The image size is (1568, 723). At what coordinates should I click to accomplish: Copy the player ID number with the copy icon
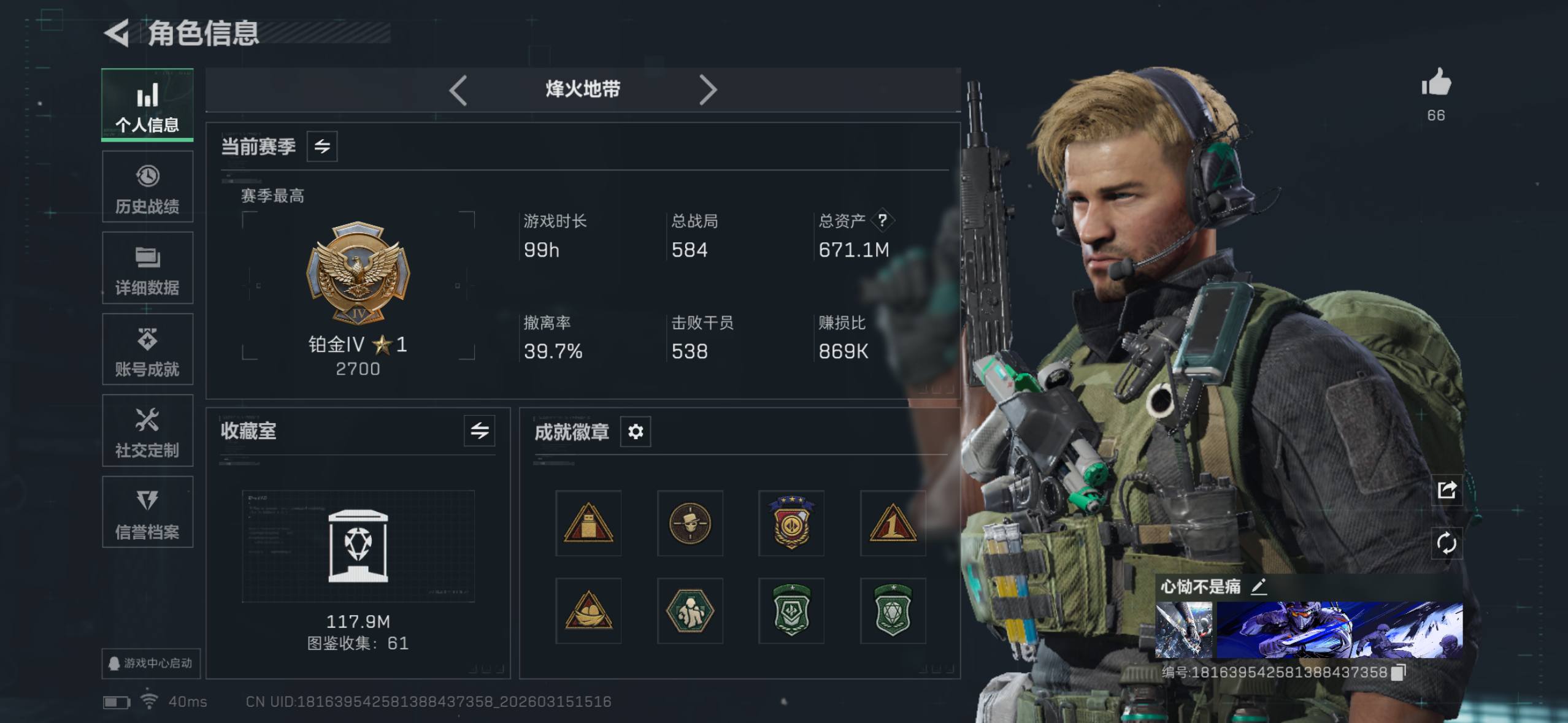tap(1398, 672)
